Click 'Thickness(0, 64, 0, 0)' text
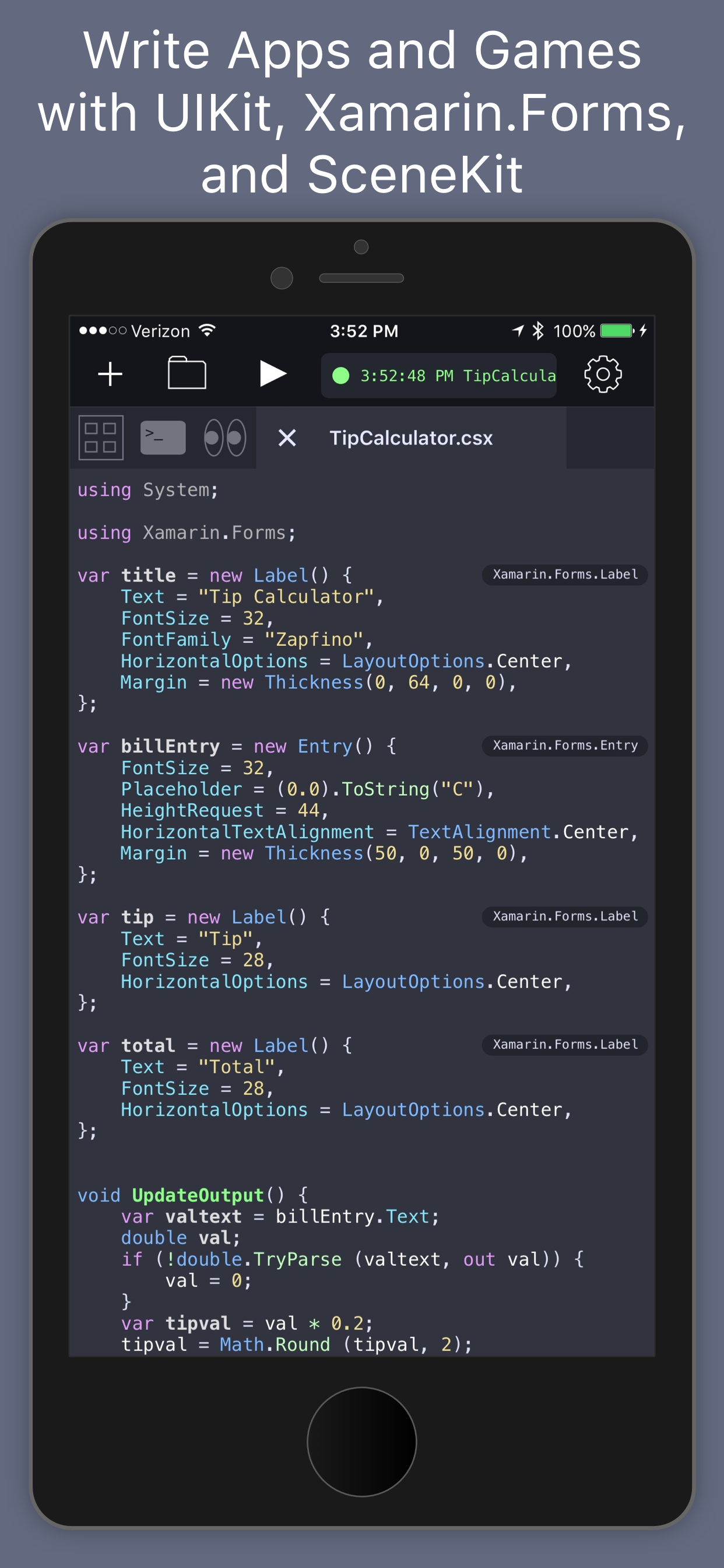The image size is (724, 1568). [386, 682]
